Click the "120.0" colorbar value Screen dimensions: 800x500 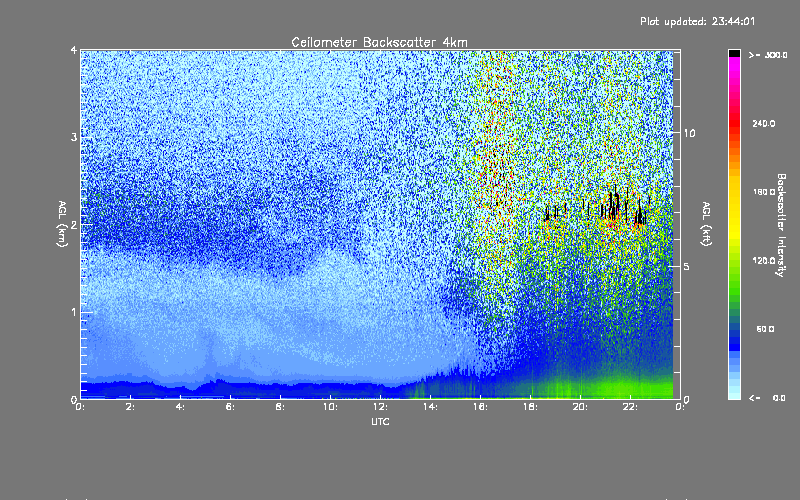coord(764,260)
